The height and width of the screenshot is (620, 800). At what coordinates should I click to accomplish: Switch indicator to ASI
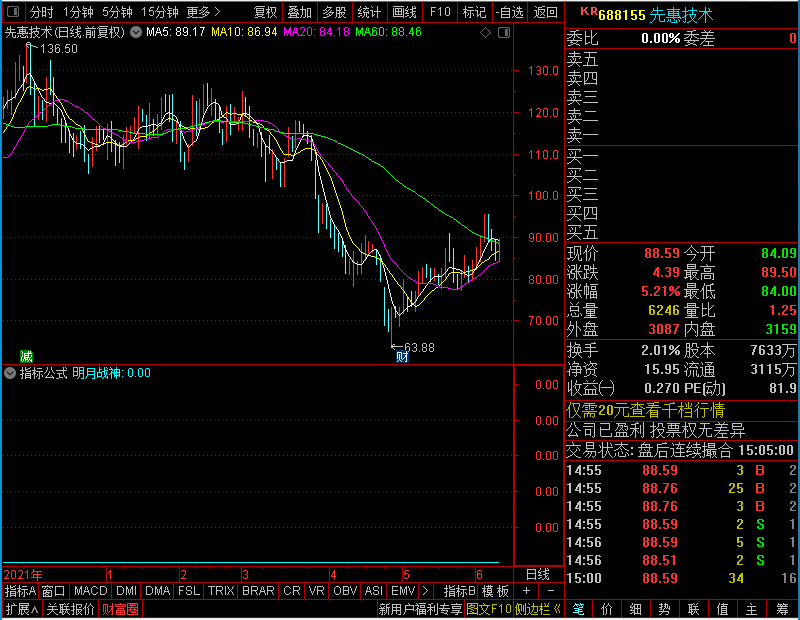[373, 591]
